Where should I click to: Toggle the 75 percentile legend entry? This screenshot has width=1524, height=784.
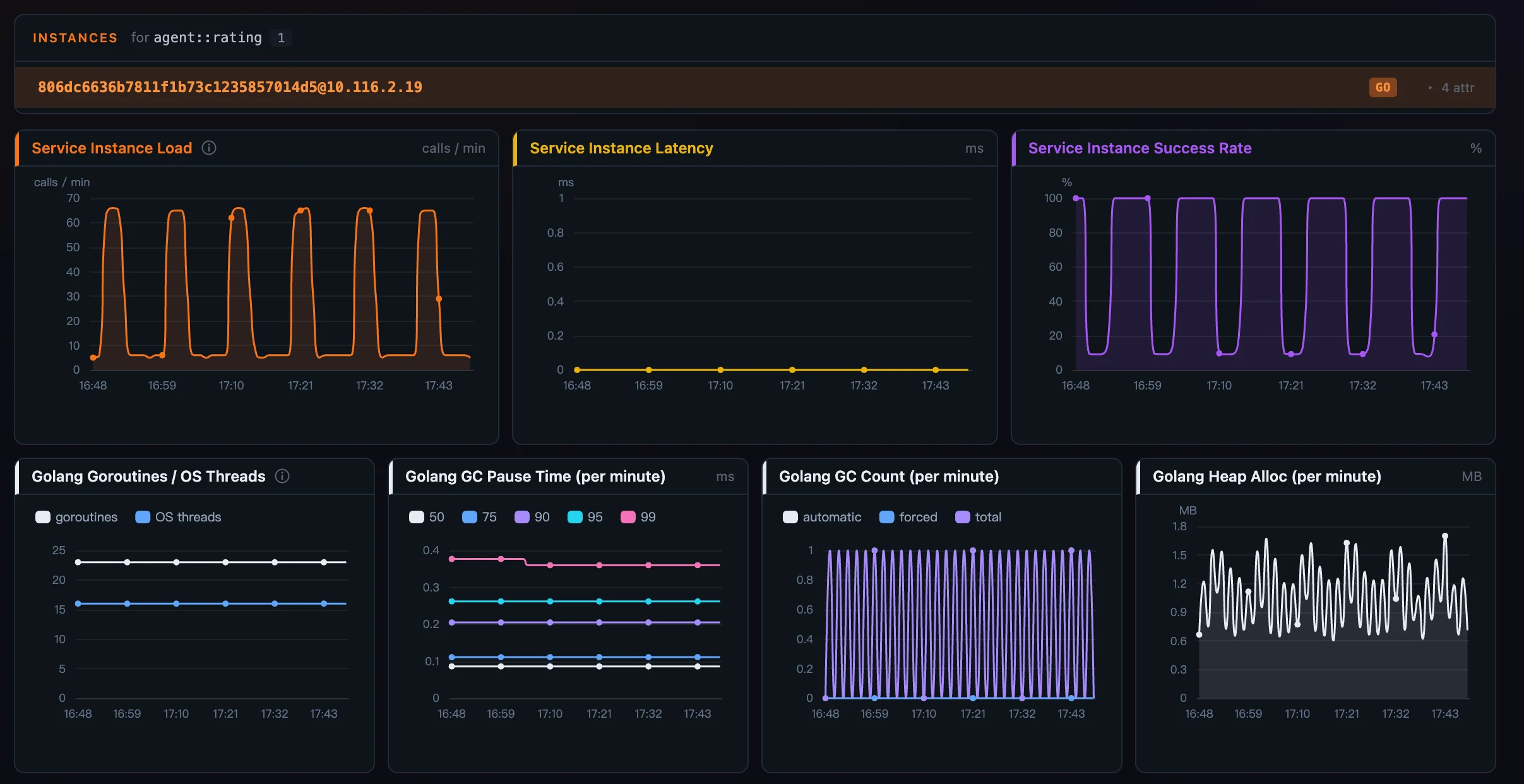coord(479,517)
